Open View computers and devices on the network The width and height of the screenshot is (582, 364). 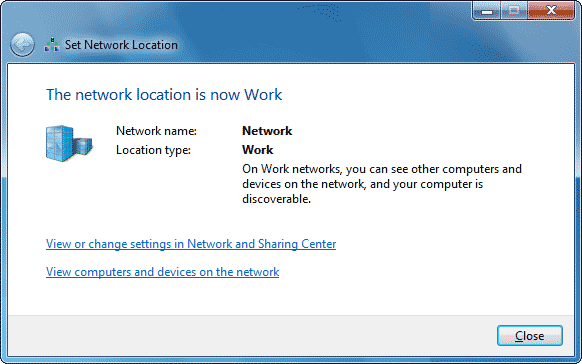pyautogui.click(x=162, y=272)
